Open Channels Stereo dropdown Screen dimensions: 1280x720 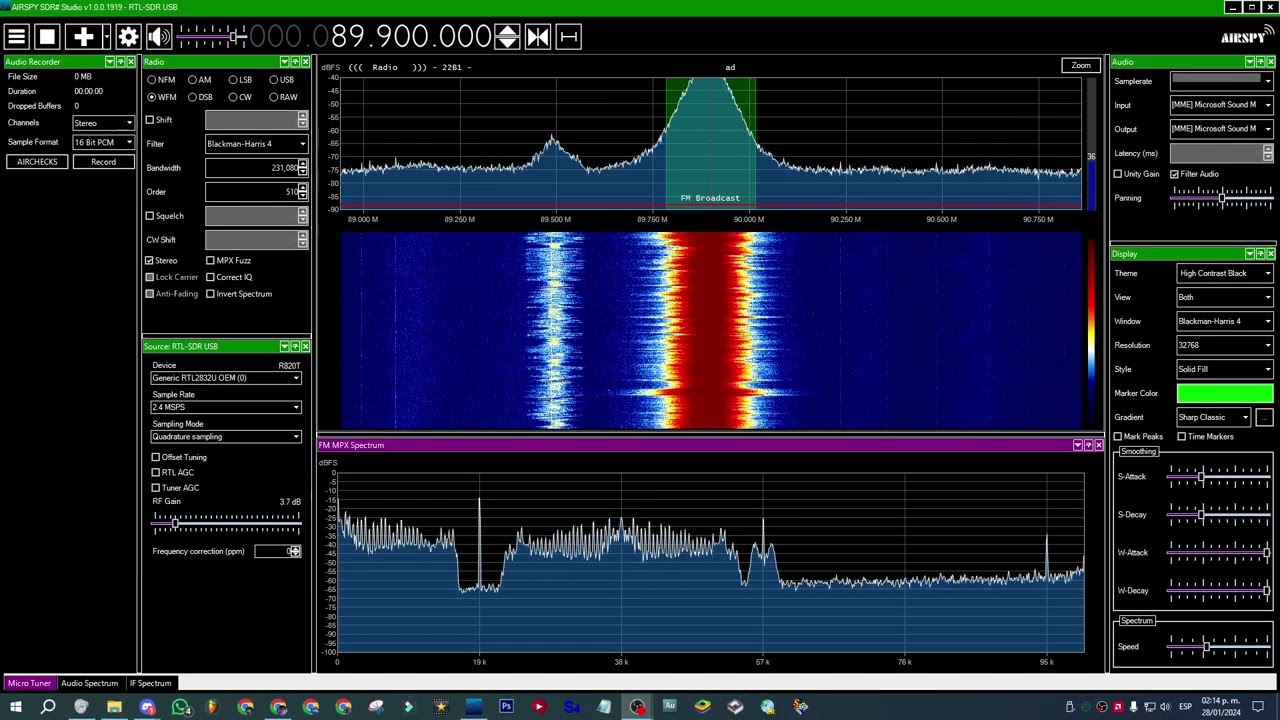(x=103, y=123)
